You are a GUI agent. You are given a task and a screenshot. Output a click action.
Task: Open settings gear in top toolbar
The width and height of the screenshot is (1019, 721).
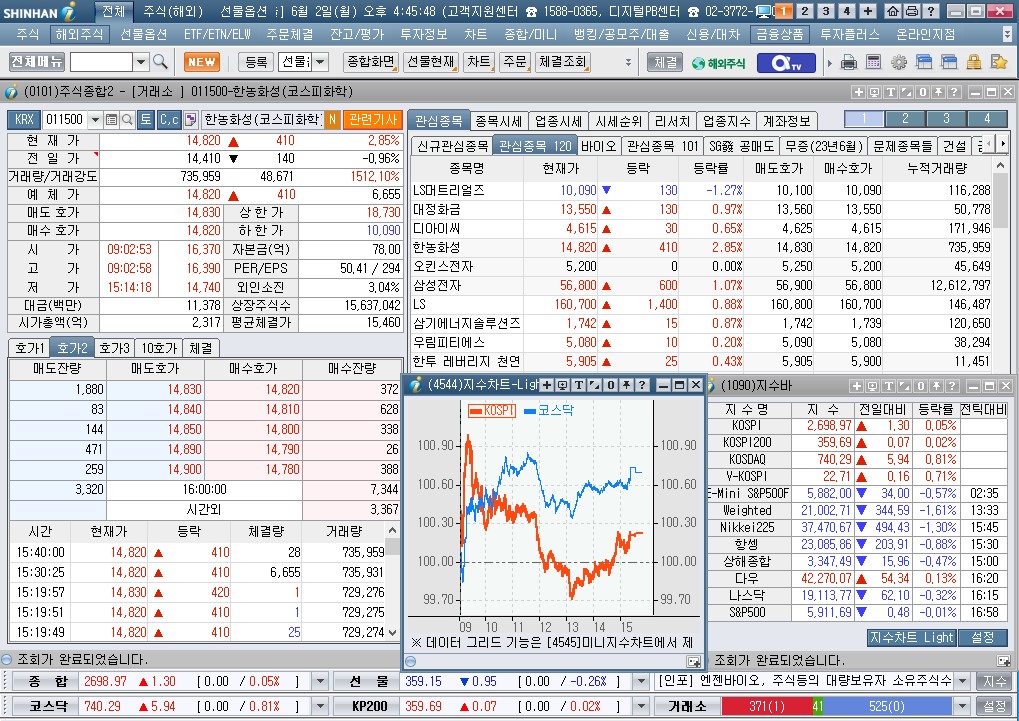[x=899, y=62]
